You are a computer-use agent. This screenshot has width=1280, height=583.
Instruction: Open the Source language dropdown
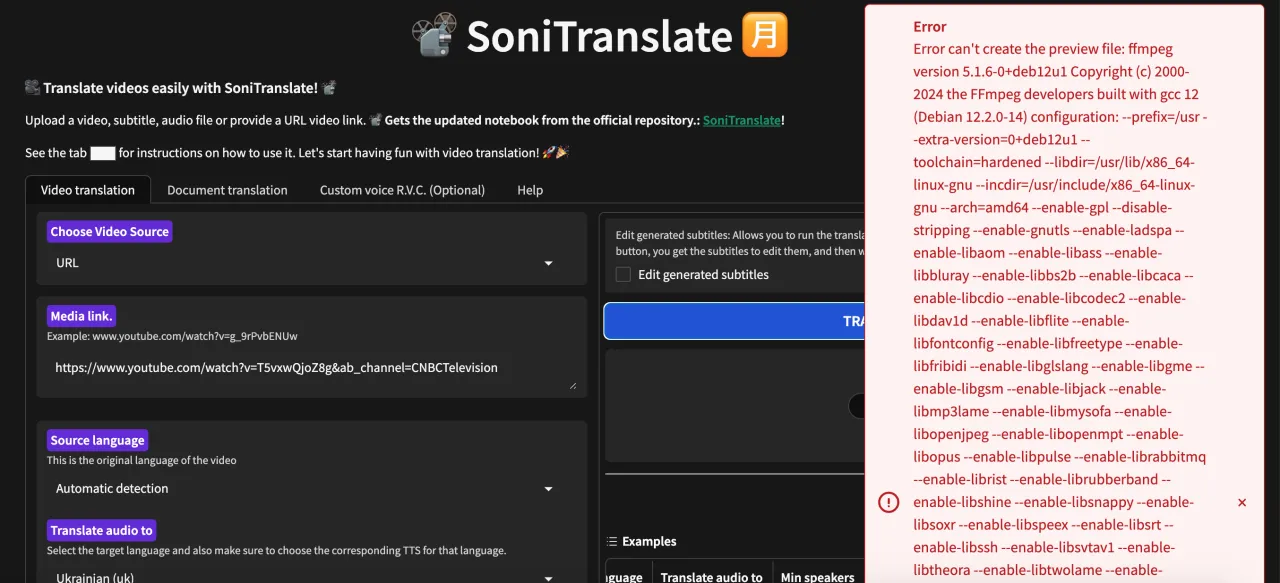click(x=548, y=489)
